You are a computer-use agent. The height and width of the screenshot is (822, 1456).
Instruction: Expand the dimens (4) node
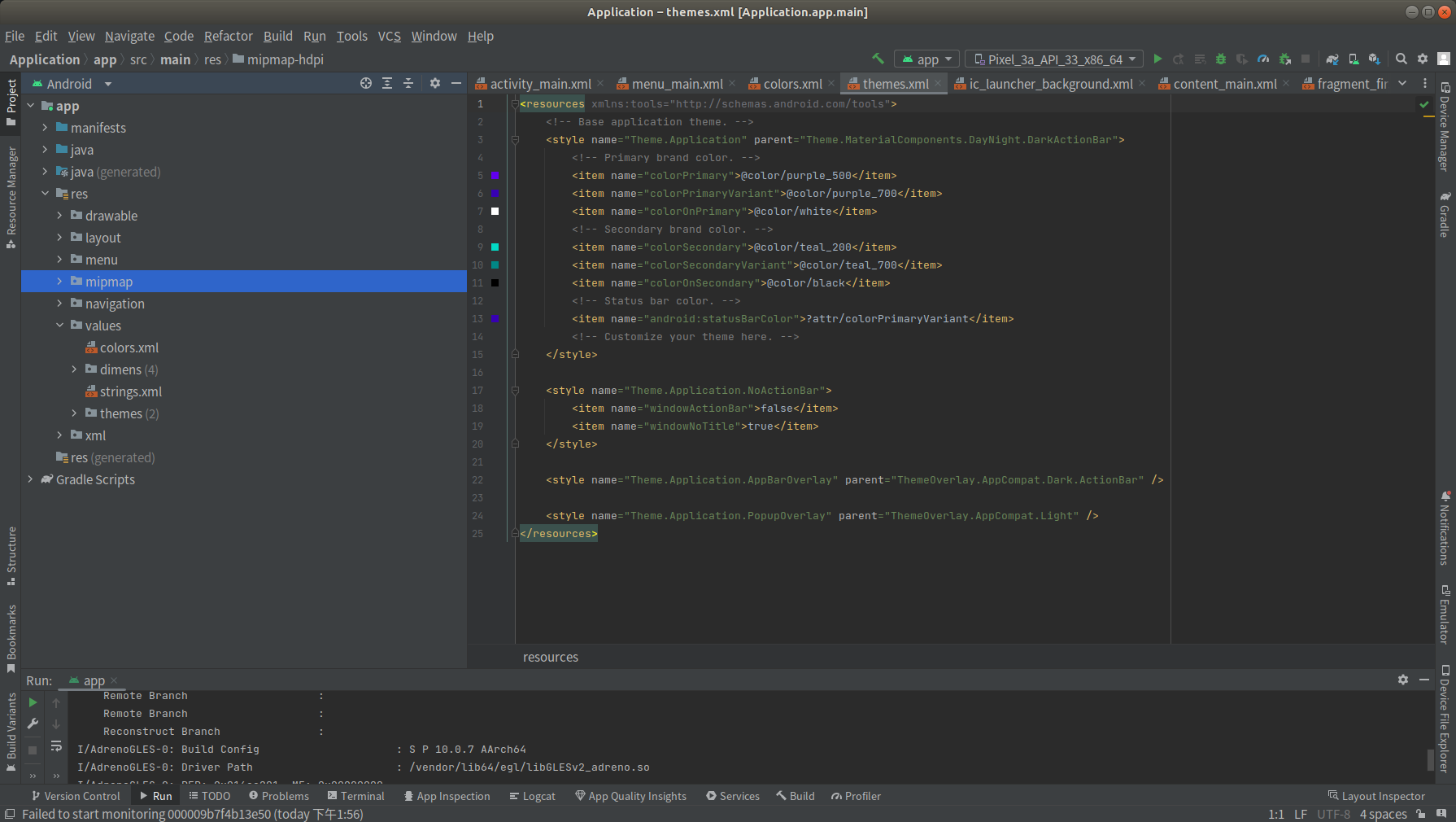pyautogui.click(x=74, y=369)
